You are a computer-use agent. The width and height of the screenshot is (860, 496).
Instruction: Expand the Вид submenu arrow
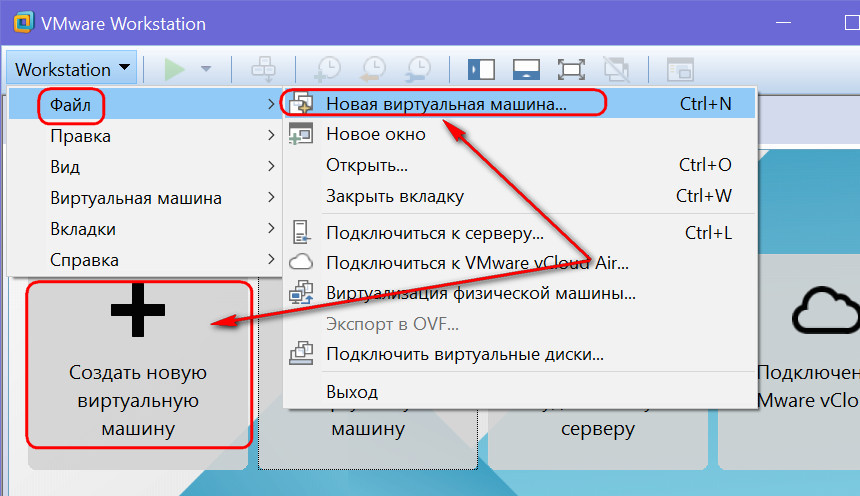point(271,166)
